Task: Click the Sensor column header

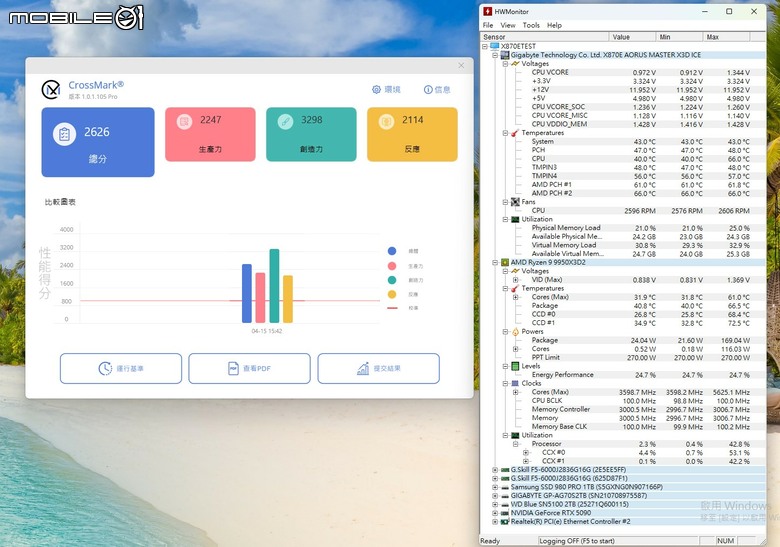Action: [x=545, y=37]
